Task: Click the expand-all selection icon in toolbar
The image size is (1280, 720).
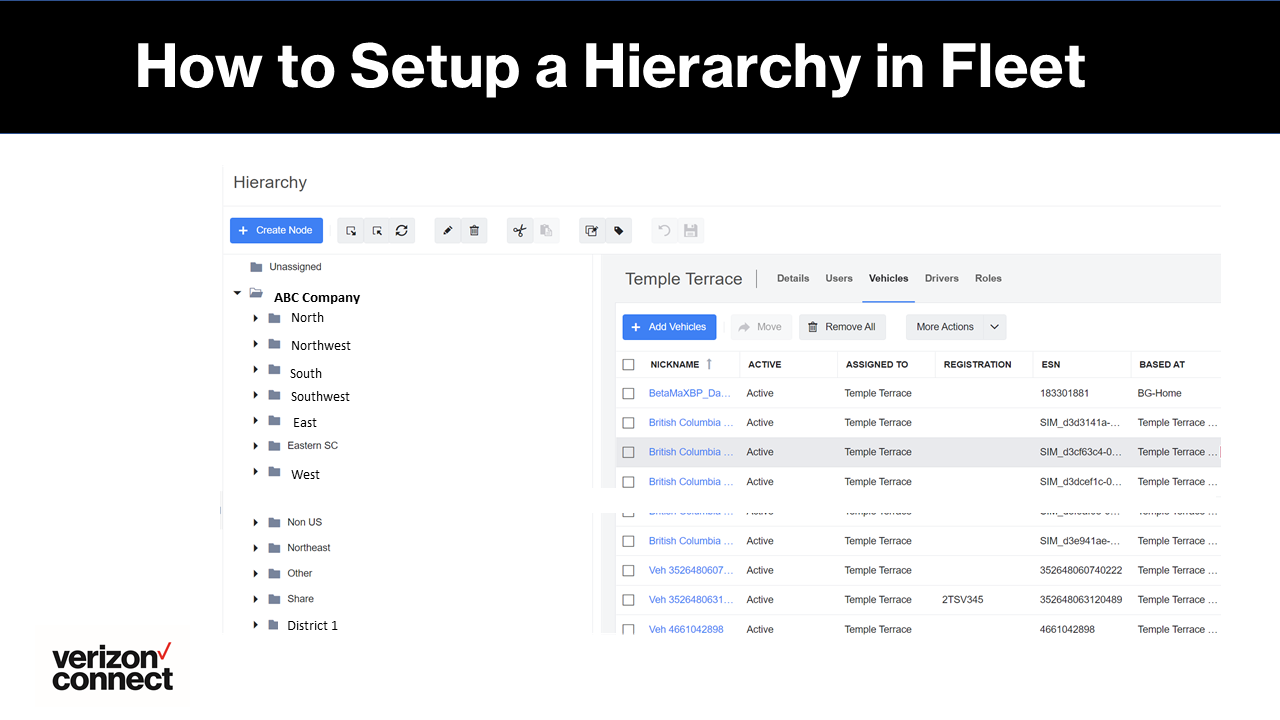Action: 350,230
